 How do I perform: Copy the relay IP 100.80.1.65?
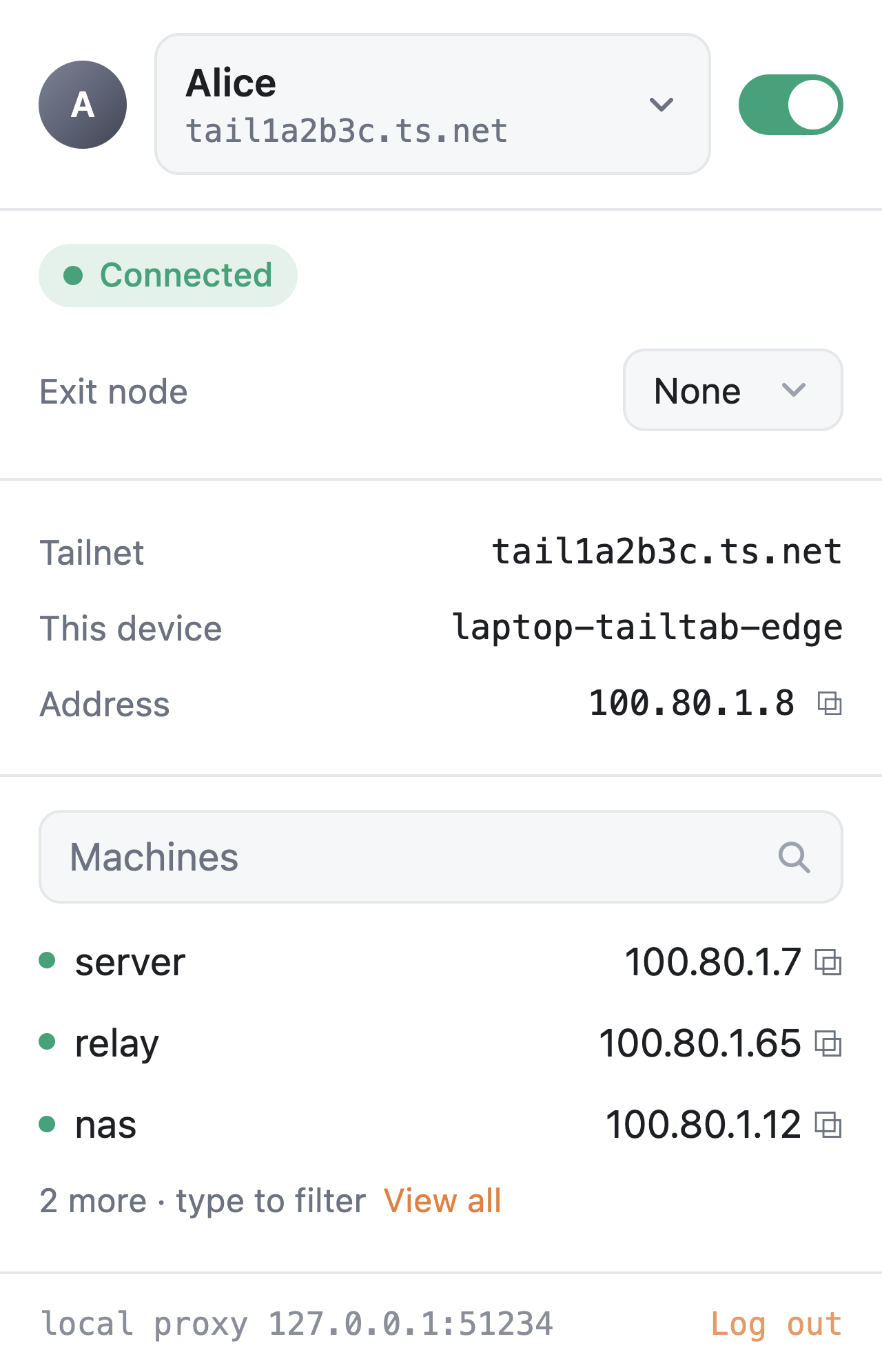tap(828, 1043)
